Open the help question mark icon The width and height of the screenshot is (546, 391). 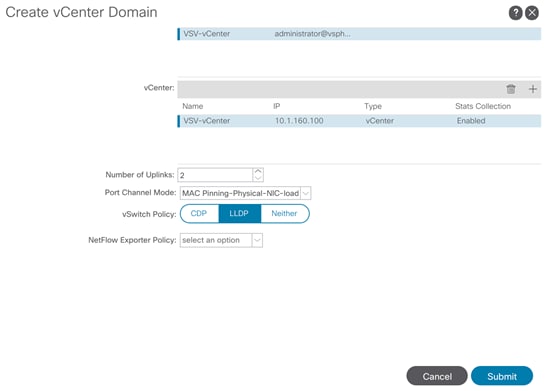pos(515,13)
